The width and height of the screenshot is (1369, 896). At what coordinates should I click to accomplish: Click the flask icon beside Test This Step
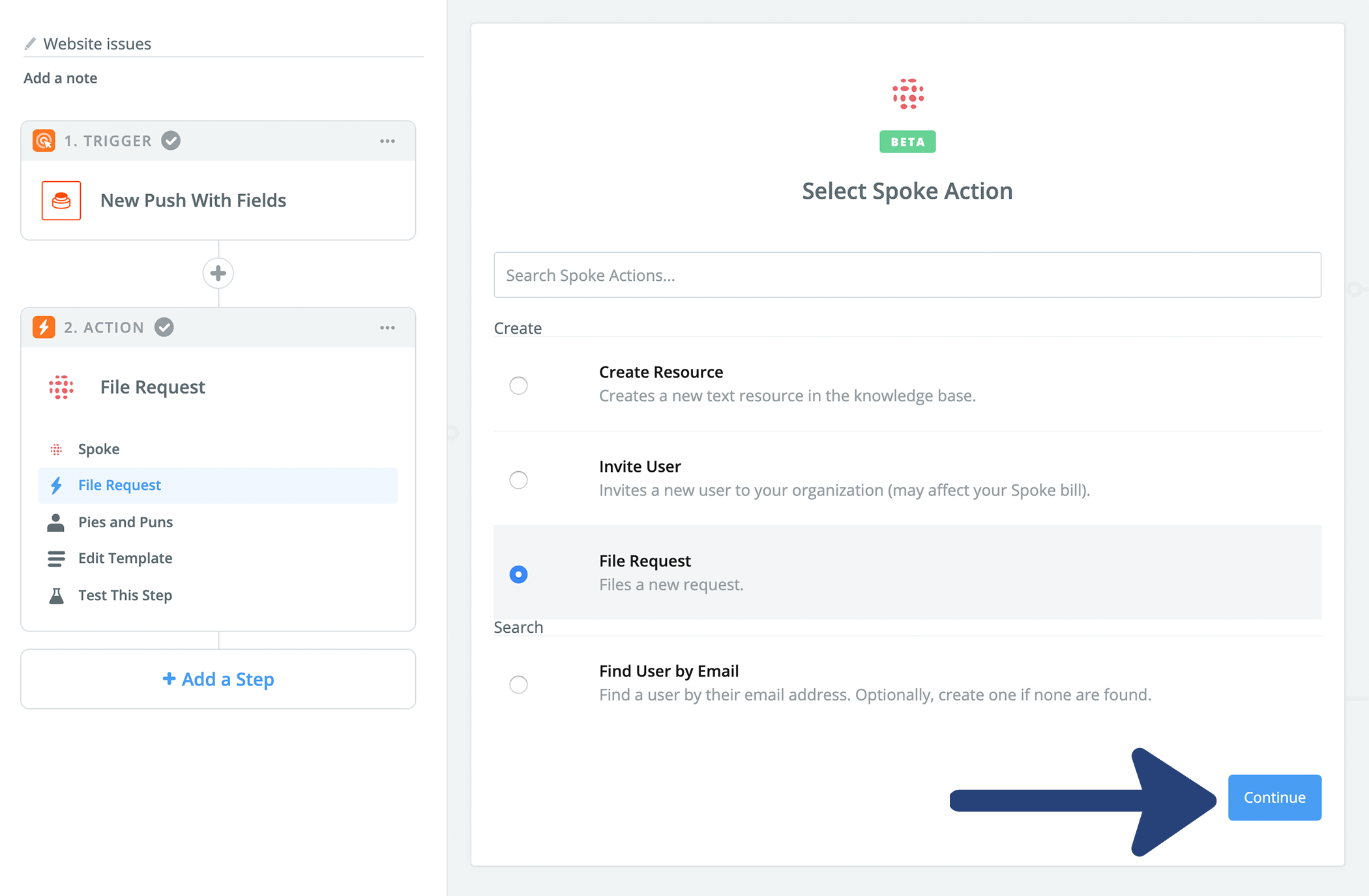57,596
